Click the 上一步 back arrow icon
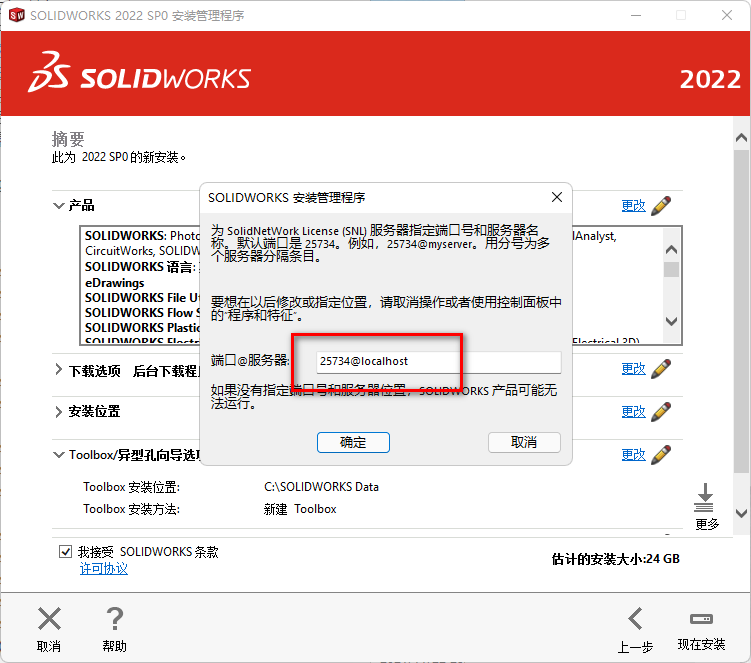This screenshot has height=663, width=751. [x=634, y=619]
